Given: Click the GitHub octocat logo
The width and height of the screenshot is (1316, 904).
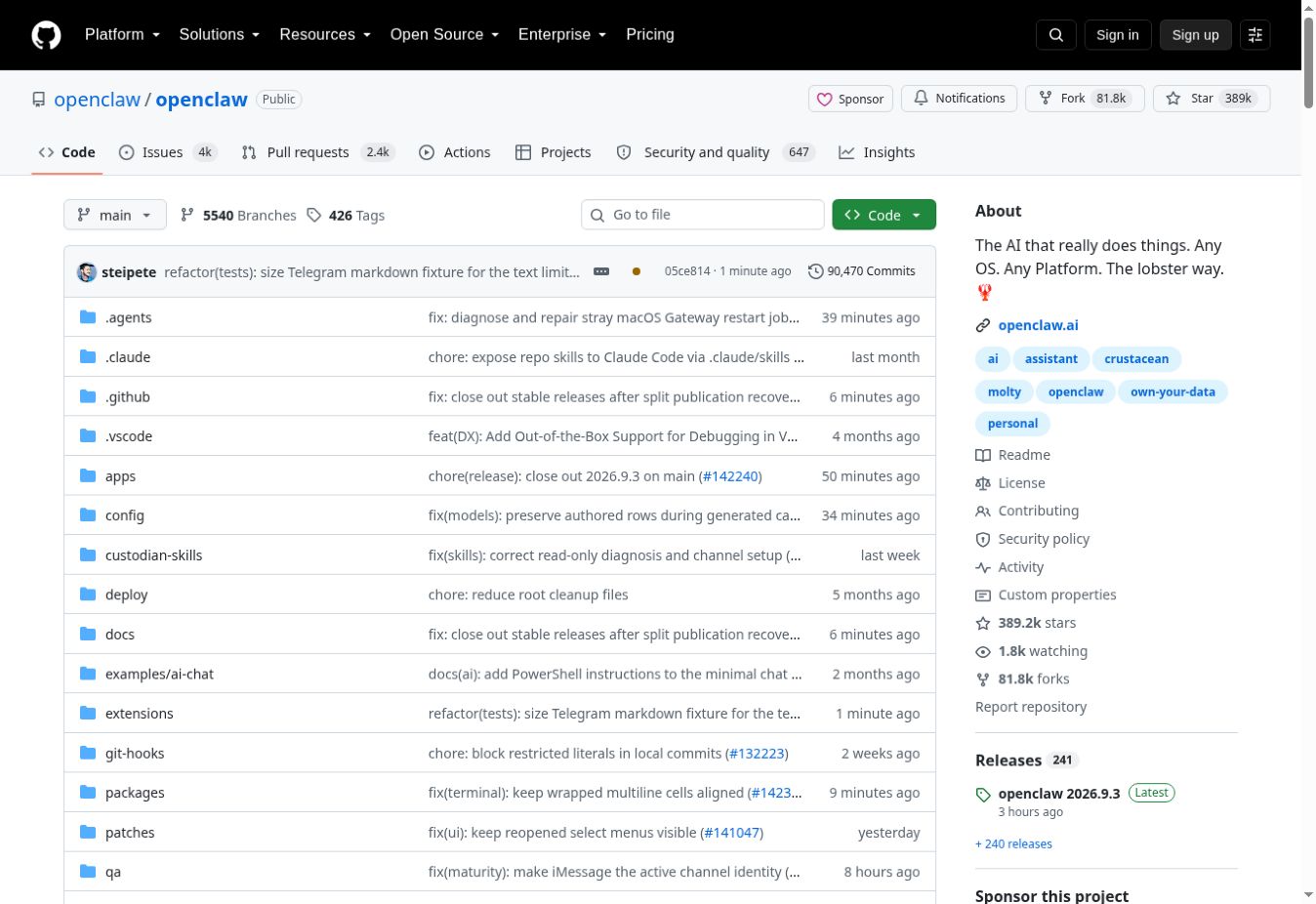Looking at the screenshot, I should (x=46, y=35).
